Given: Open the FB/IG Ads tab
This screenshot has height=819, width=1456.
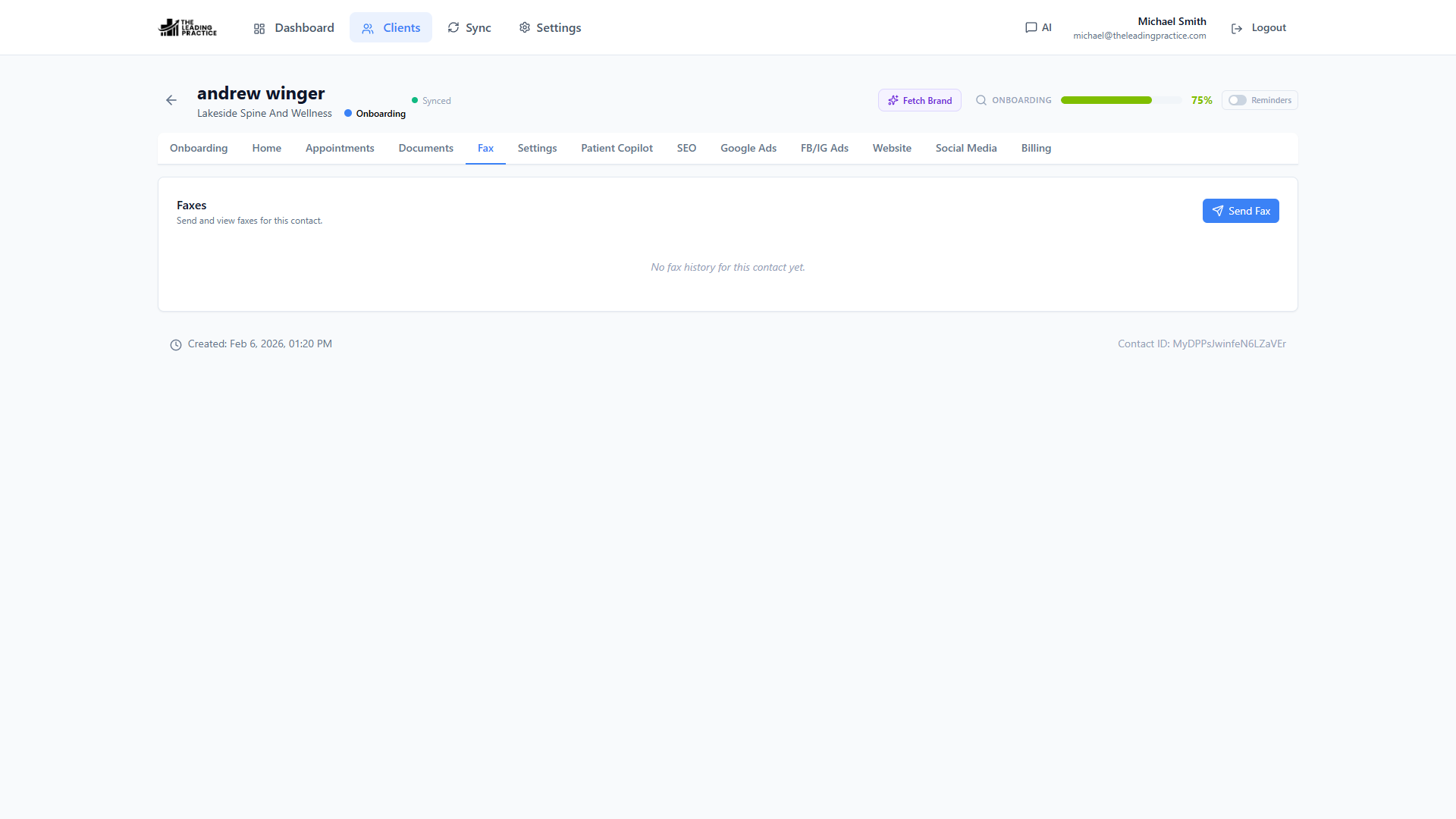Looking at the screenshot, I should pos(824,148).
